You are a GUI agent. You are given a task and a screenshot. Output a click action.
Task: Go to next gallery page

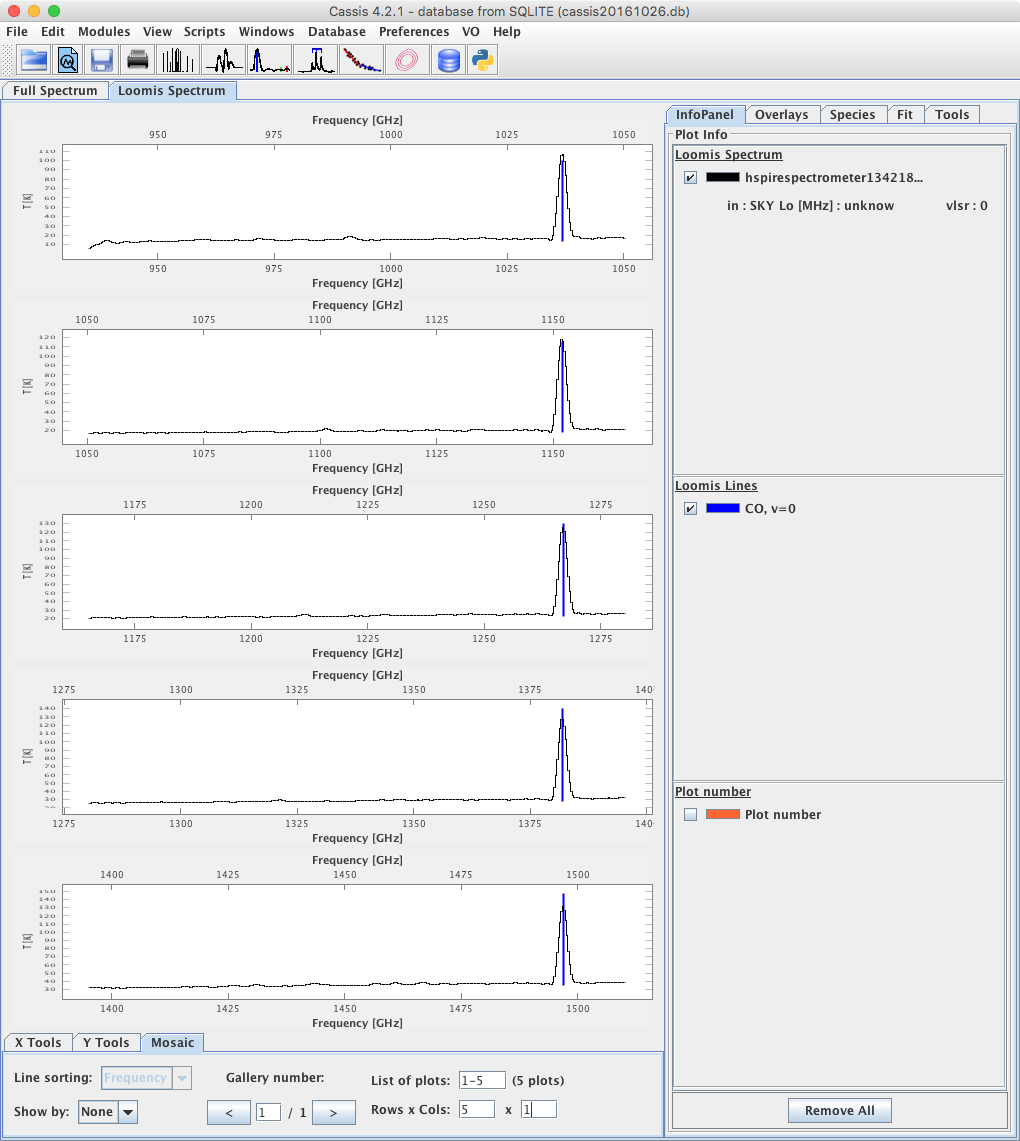334,1113
